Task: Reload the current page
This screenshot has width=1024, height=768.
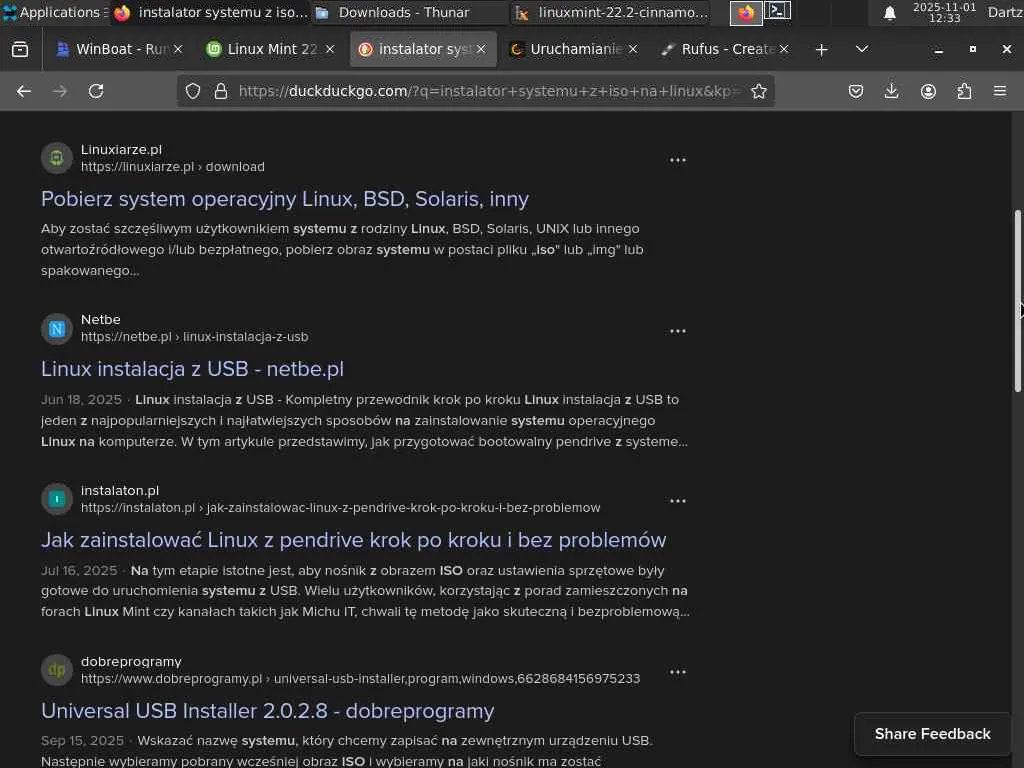Action: pyautogui.click(x=96, y=91)
